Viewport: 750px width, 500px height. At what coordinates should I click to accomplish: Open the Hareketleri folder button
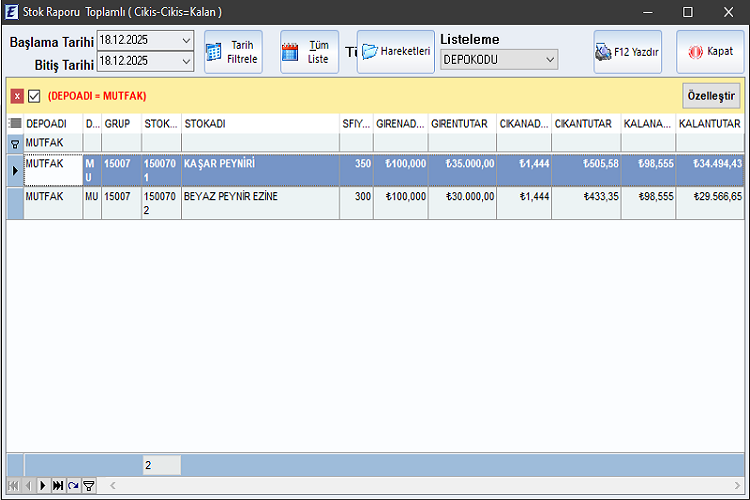pyautogui.click(x=394, y=51)
